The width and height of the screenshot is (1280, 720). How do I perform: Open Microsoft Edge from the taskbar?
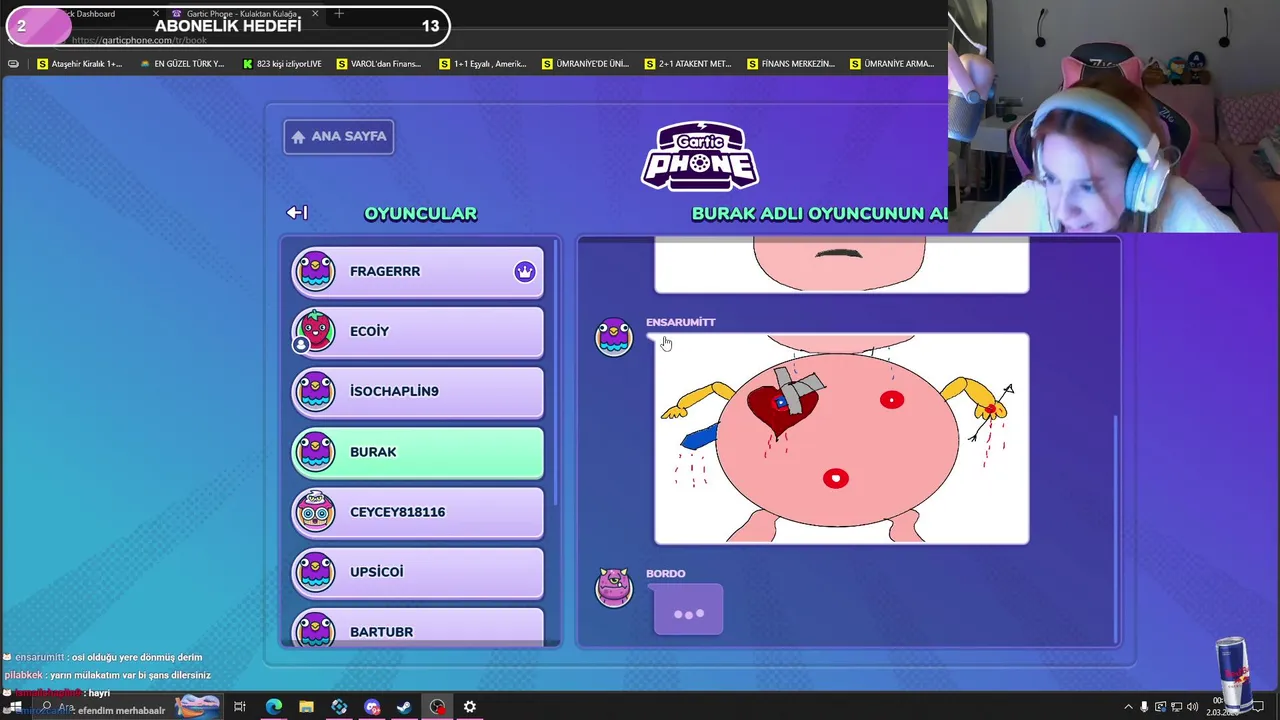coord(273,707)
